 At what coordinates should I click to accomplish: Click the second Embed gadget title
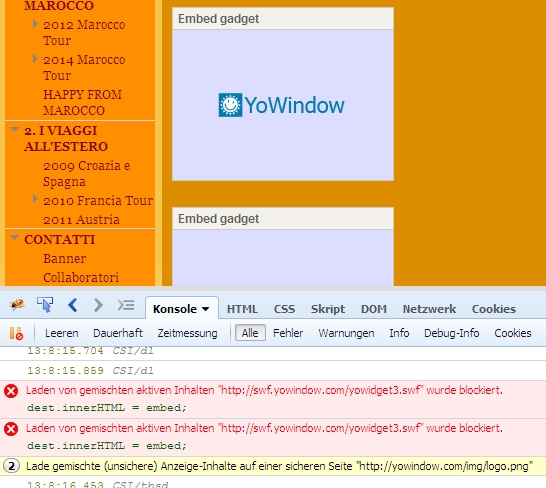pos(218,219)
